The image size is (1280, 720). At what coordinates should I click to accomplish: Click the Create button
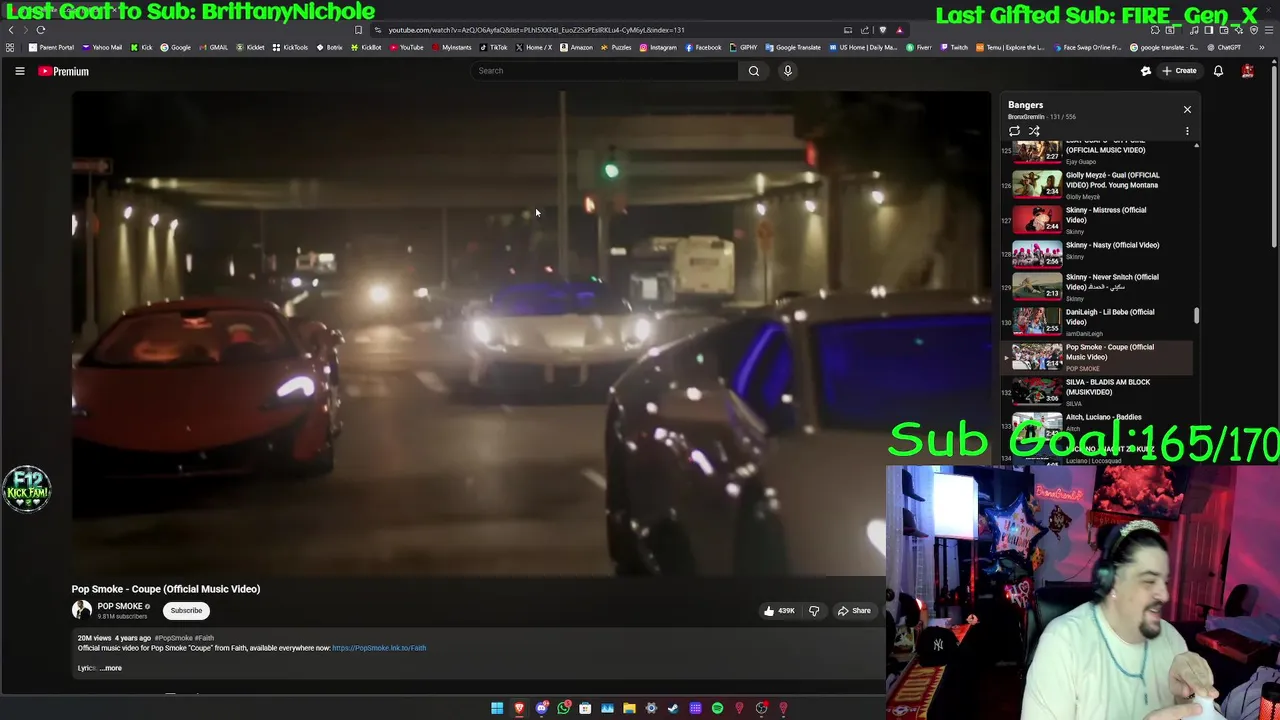point(1179,71)
